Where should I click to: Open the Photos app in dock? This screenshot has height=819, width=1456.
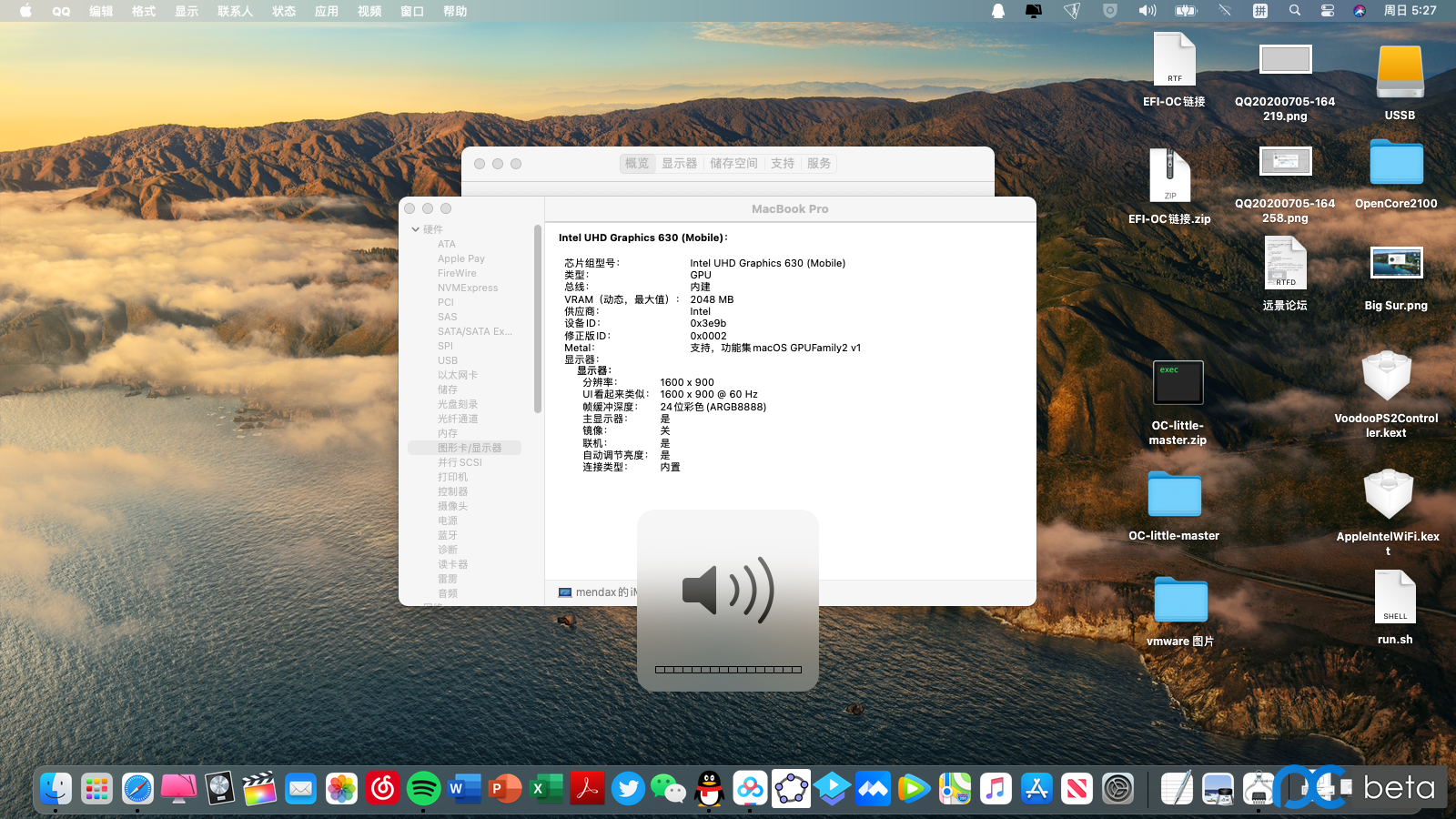tap(341, 788)
